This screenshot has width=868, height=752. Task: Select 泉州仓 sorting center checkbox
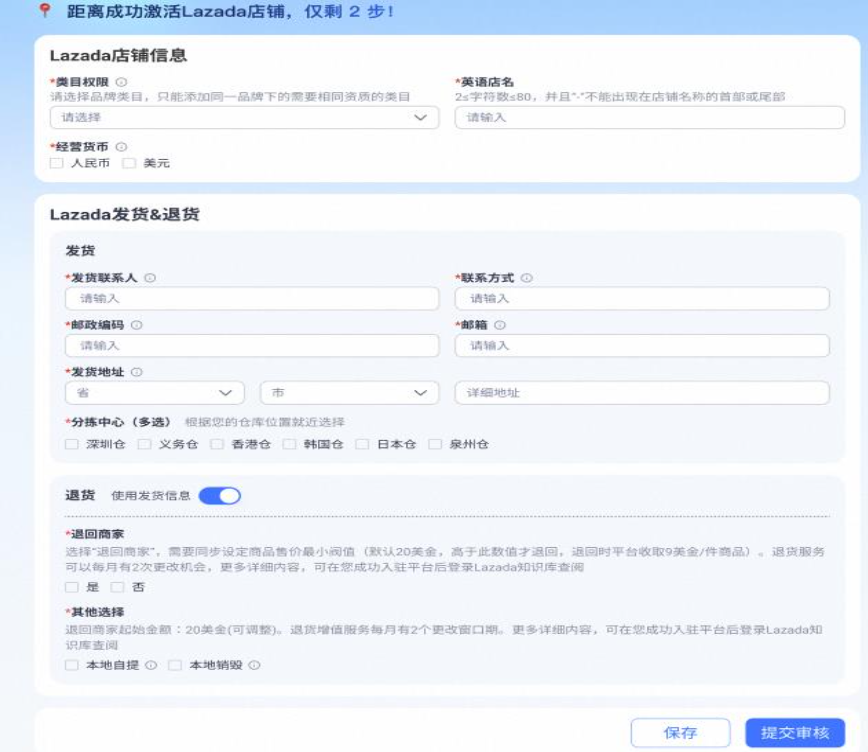[x=435, y=444]
